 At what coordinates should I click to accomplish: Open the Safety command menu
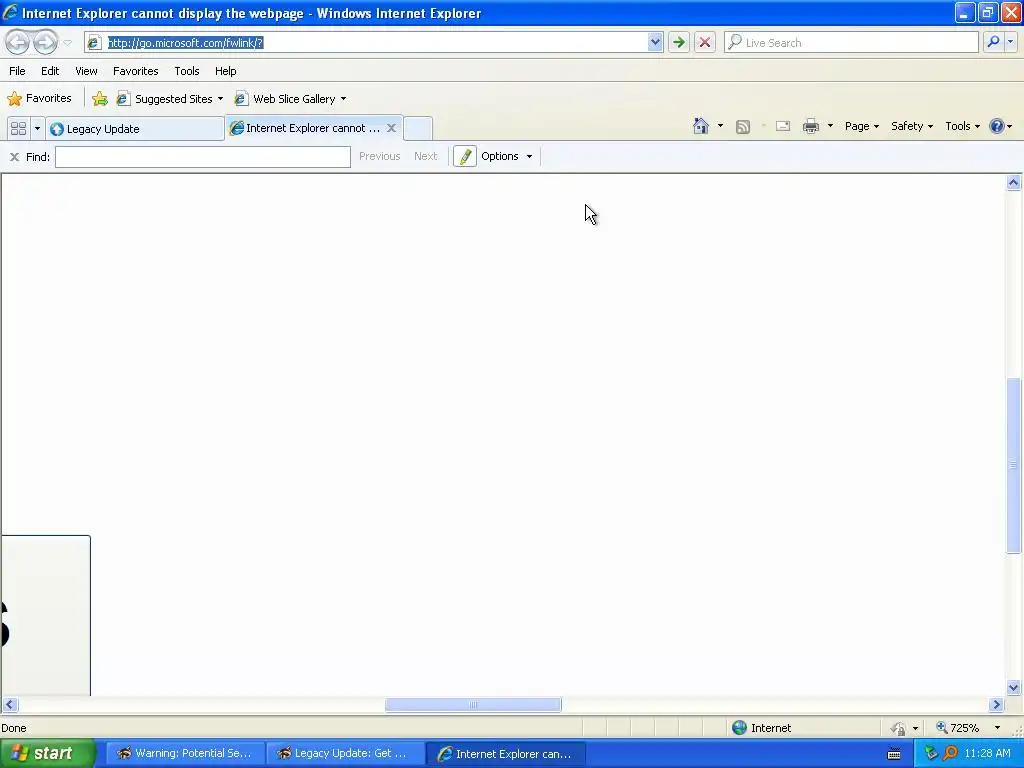click(912, 126)
